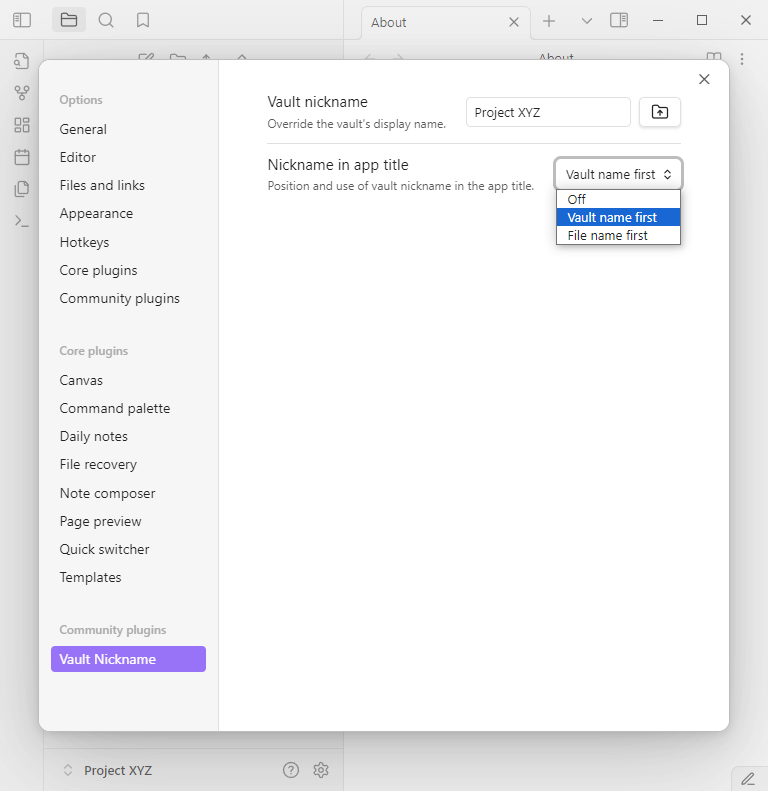Open Files and links settings
The height and width of the screenshot is (791, 768).
pos(128,186)
